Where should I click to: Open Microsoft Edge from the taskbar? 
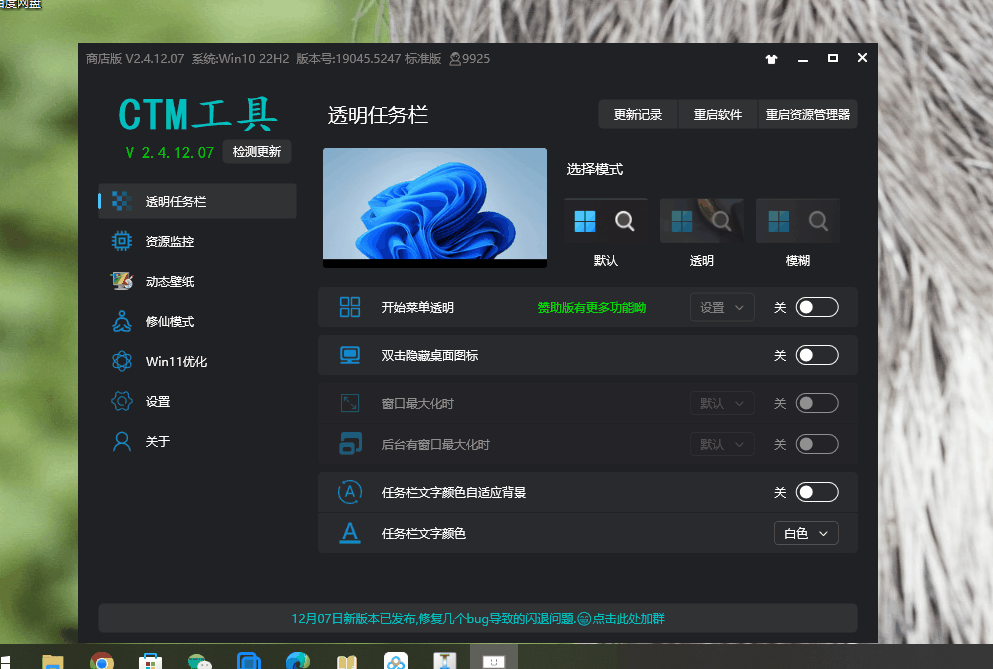298,661
